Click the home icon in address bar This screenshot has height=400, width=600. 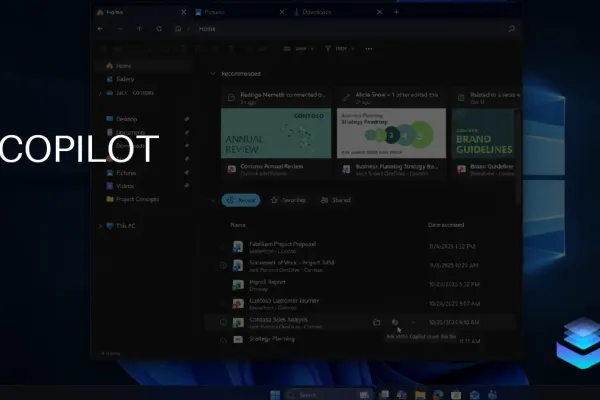click(x=178, y=29)
